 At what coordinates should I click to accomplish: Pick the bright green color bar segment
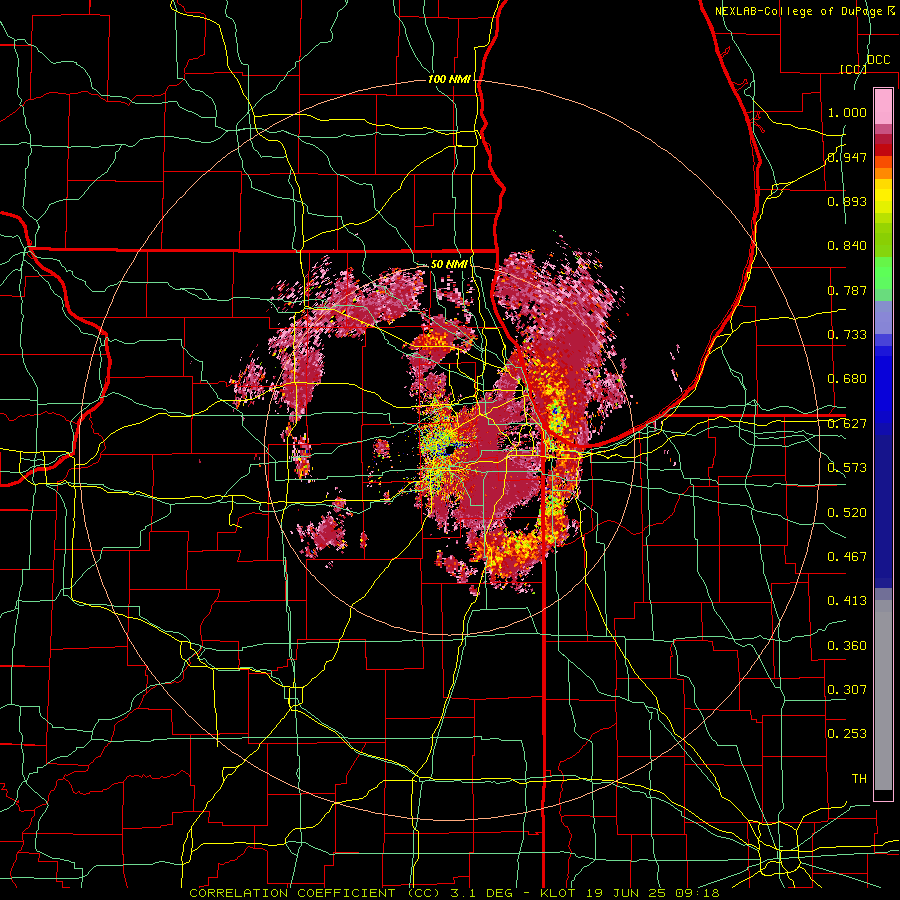click(883, 273)
